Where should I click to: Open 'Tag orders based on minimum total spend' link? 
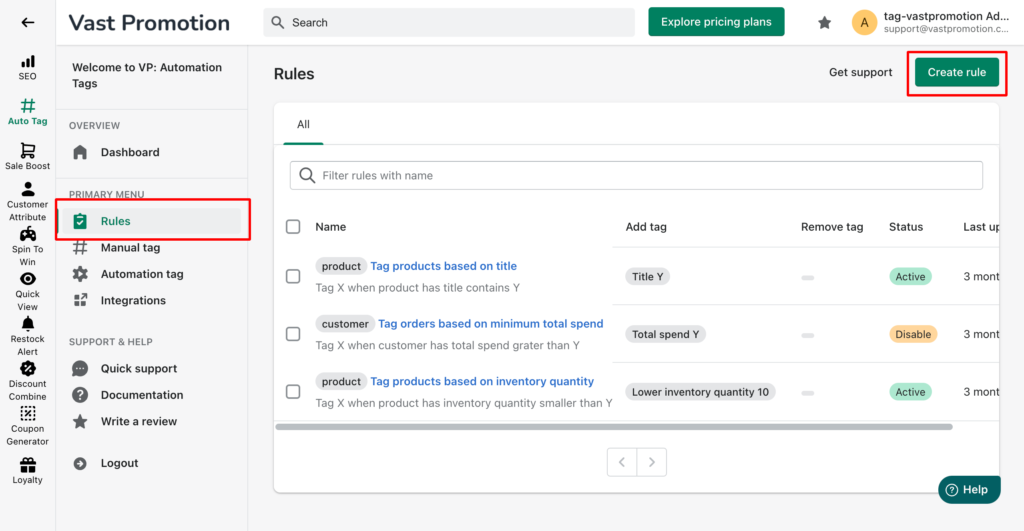[x=490, y=323]
